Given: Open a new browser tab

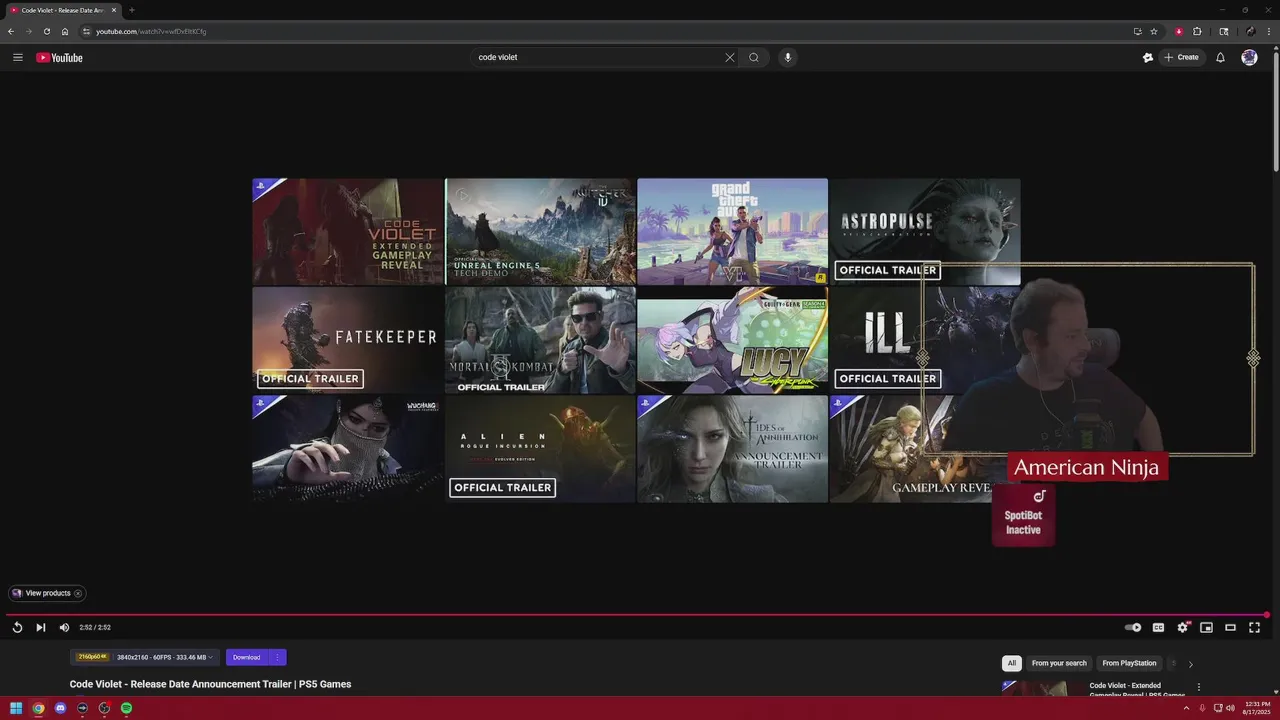Looking at the screenshot, I should 131,10.
